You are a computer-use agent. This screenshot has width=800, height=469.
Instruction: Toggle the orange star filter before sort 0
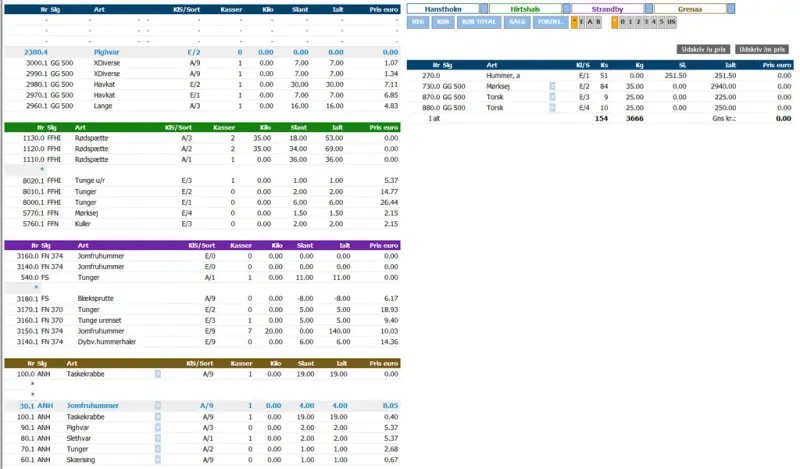(x=614, y=22)
